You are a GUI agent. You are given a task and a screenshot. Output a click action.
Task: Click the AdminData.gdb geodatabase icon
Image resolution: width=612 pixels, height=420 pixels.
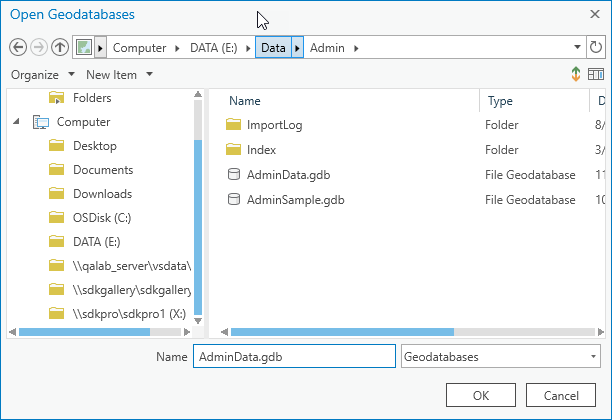(234, 174)
